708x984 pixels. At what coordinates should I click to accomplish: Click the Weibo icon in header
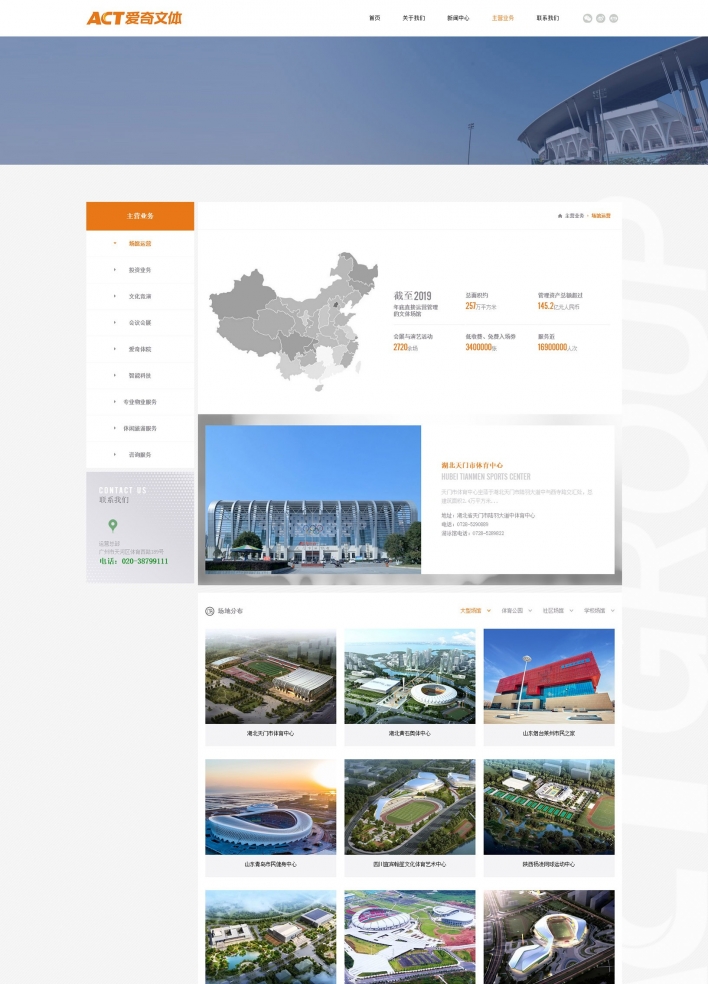pos(600,18)
